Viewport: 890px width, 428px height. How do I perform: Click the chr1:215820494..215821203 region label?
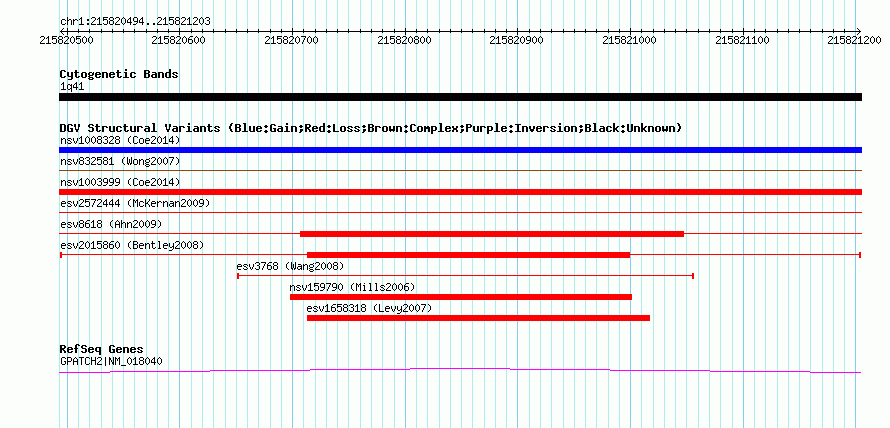pyautogui.click(x=135, y=22)
